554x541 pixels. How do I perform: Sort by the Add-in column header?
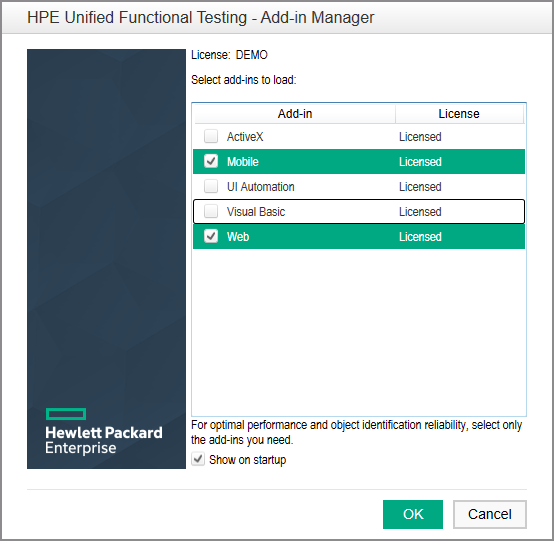pos(295,114)
